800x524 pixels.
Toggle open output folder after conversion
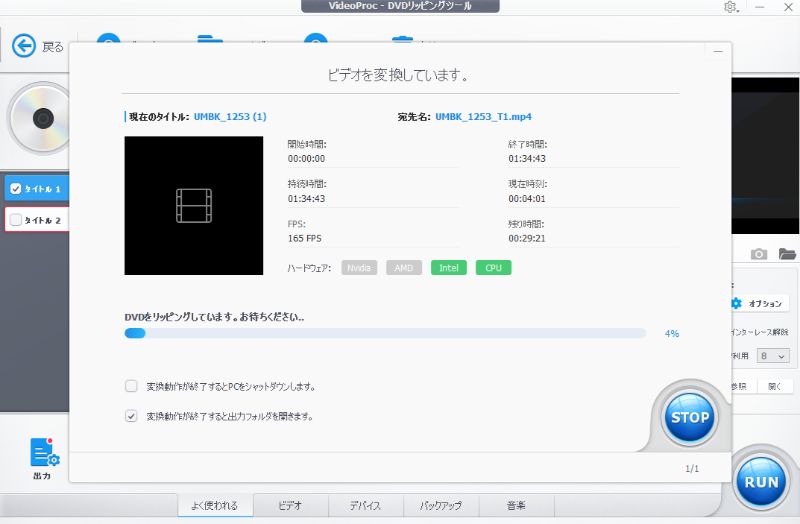(x=131, y=416)
